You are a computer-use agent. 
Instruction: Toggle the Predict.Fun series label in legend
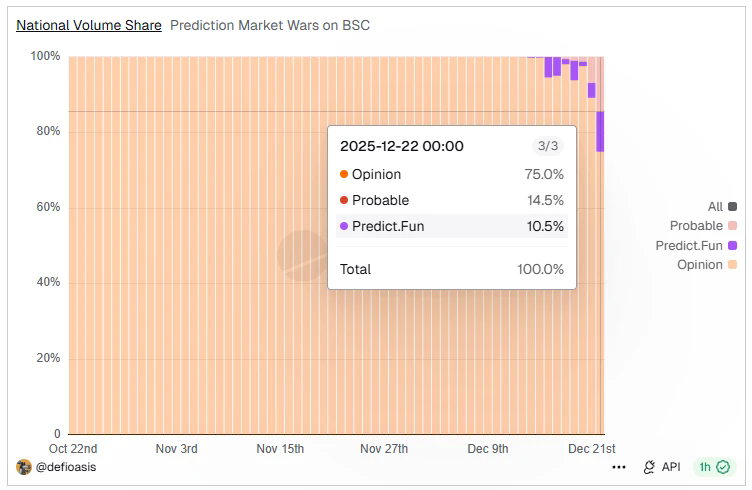click(689, 245)
